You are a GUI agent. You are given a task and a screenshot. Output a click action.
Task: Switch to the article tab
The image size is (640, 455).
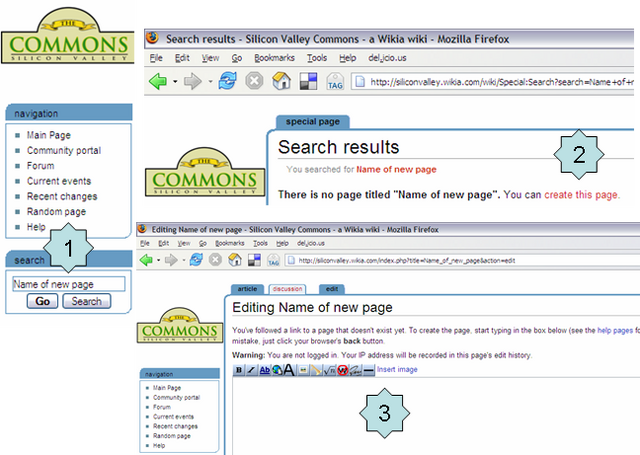pyautogui.click(x=247, y=289)
